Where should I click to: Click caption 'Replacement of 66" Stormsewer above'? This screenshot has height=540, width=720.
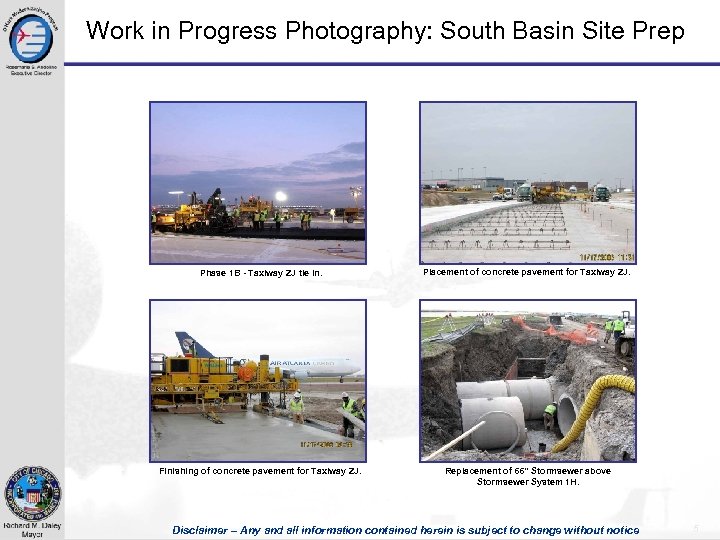(528, 471)
